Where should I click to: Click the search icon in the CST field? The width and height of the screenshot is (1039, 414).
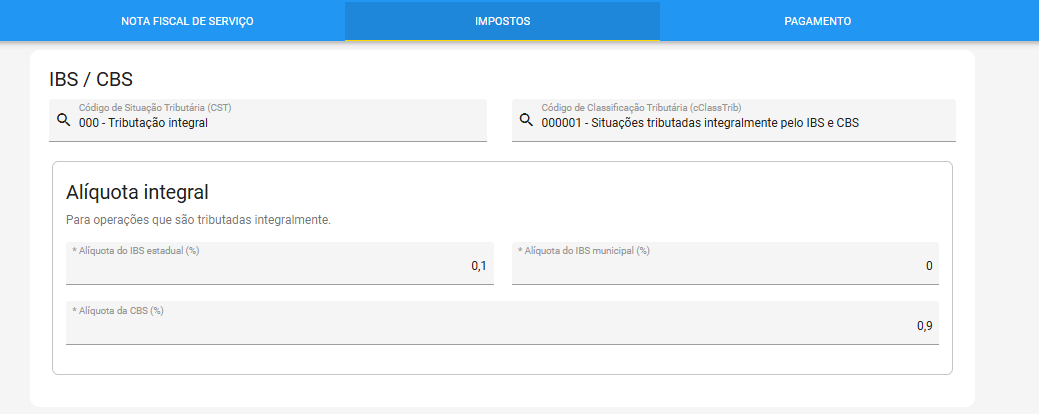click(x=64, y=120)
